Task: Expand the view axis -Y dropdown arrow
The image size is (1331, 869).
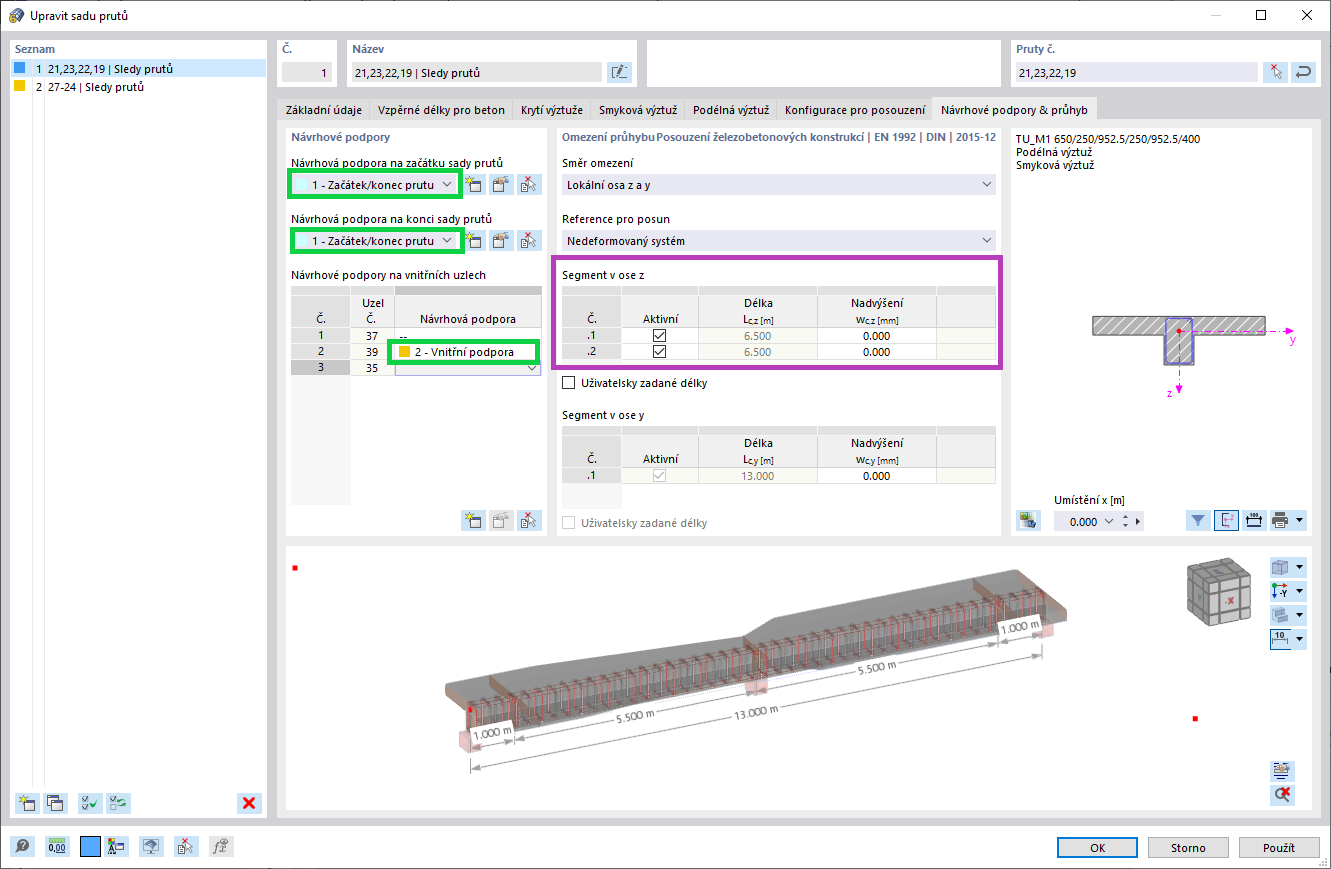Action: tap(1299, 591)
